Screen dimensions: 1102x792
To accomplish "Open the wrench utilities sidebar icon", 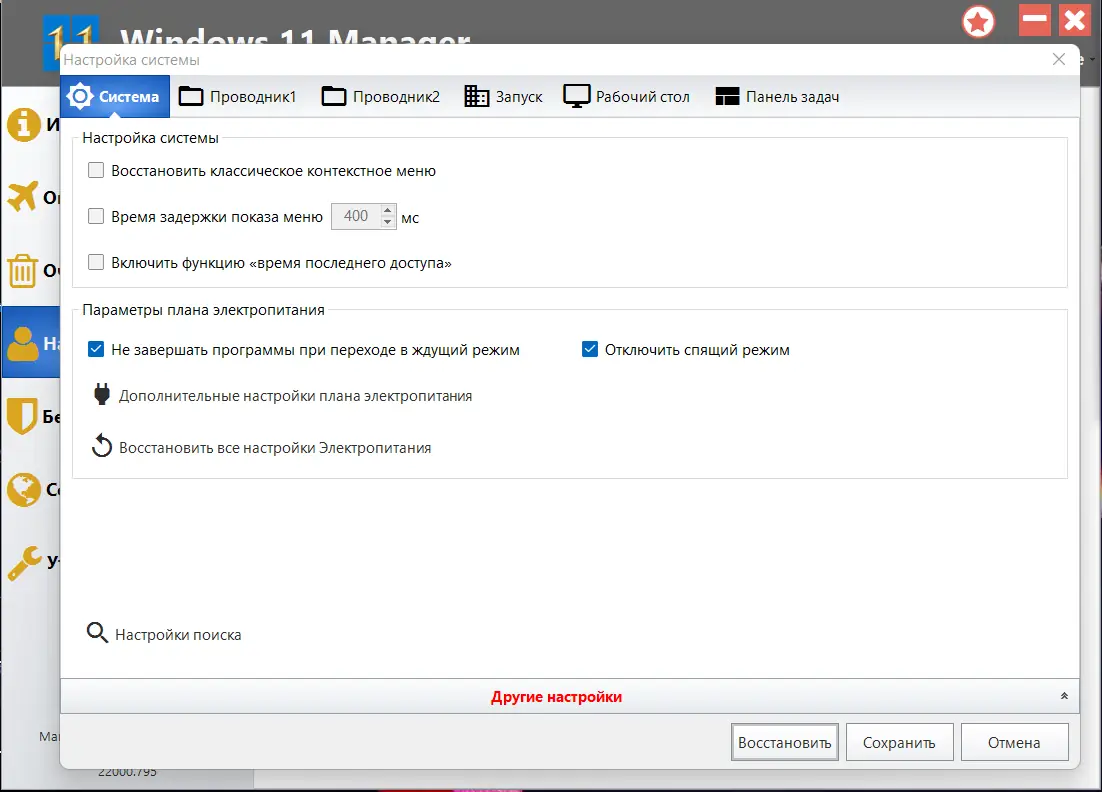I will (25, 563).
